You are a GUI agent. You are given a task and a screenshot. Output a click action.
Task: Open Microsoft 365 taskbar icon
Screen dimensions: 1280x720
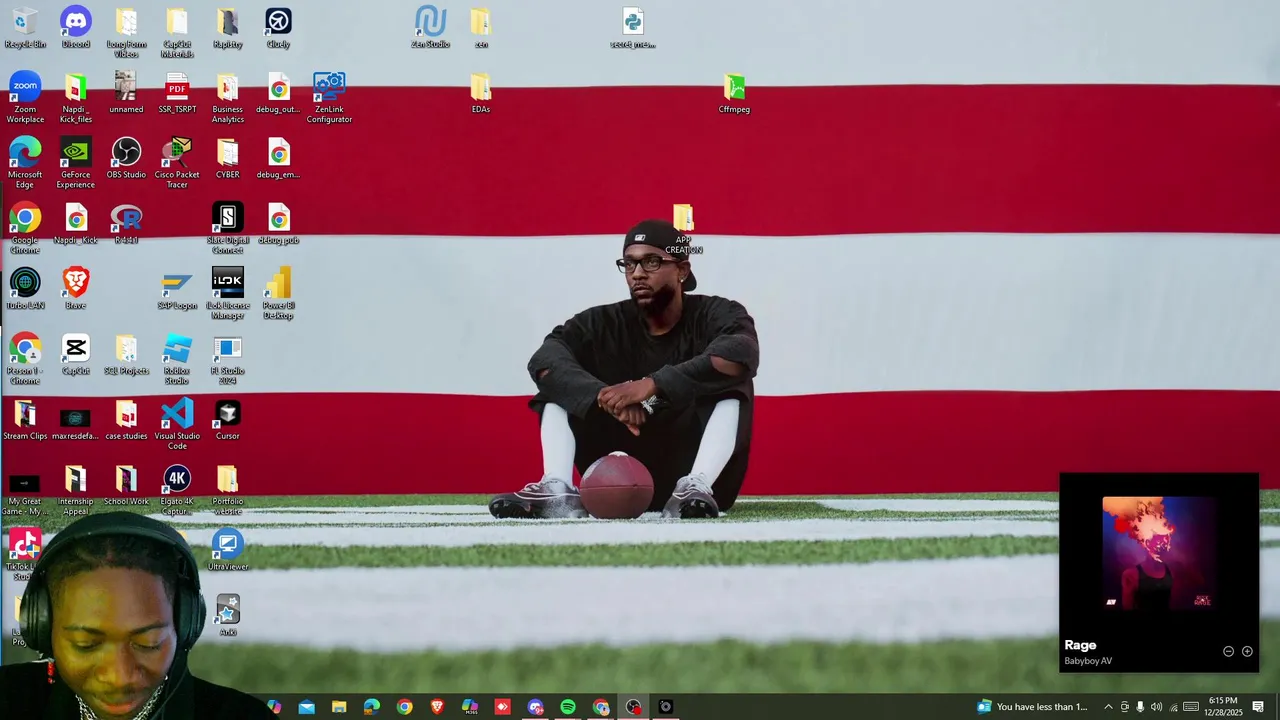click(x=470, y=707)
